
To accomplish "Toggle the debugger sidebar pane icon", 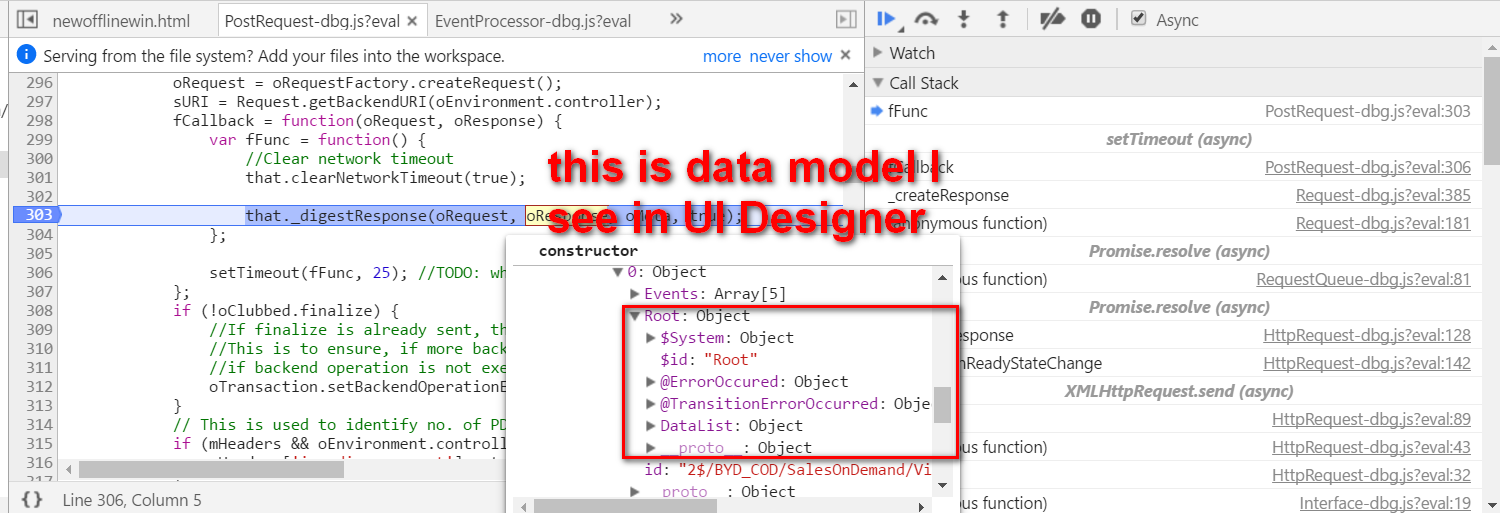I will click(x=846, y=19).
